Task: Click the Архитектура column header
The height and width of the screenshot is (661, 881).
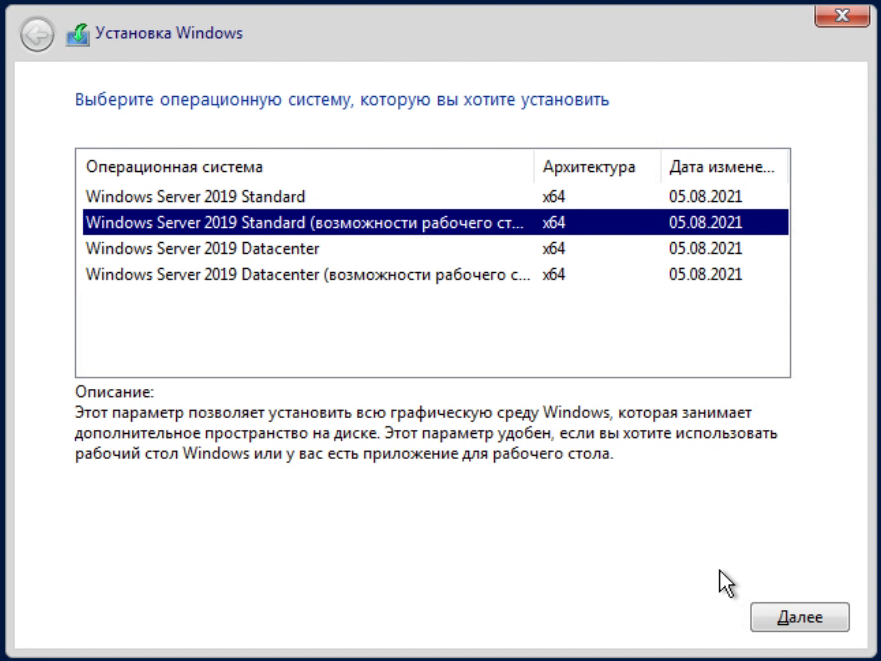Action: (x=597, y=167)
